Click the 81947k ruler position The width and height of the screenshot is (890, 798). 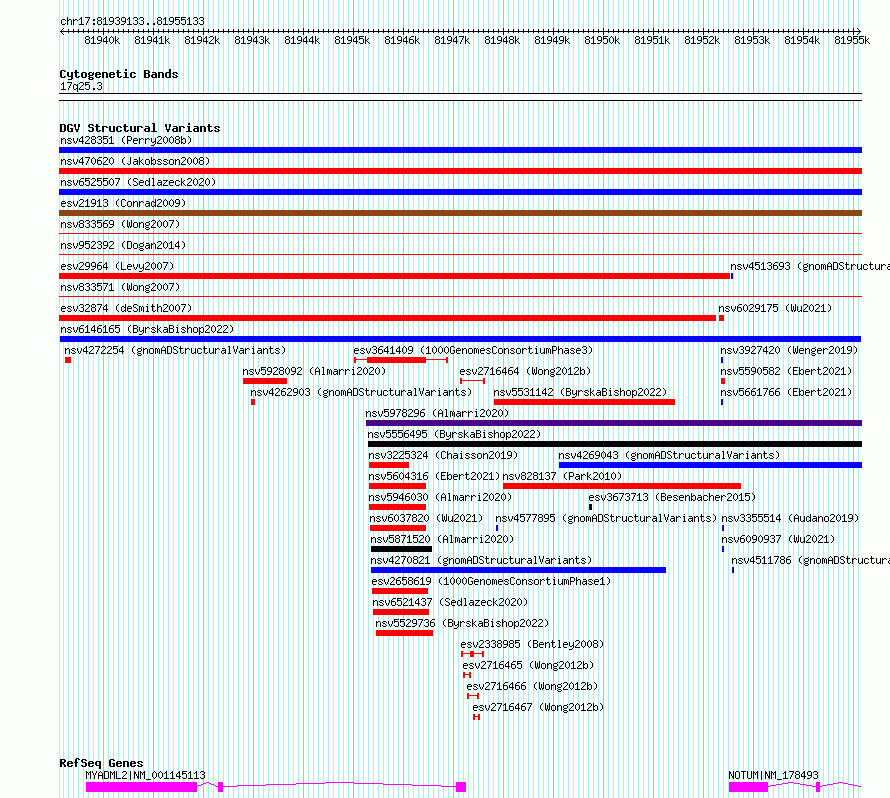(x=452, y=40)
